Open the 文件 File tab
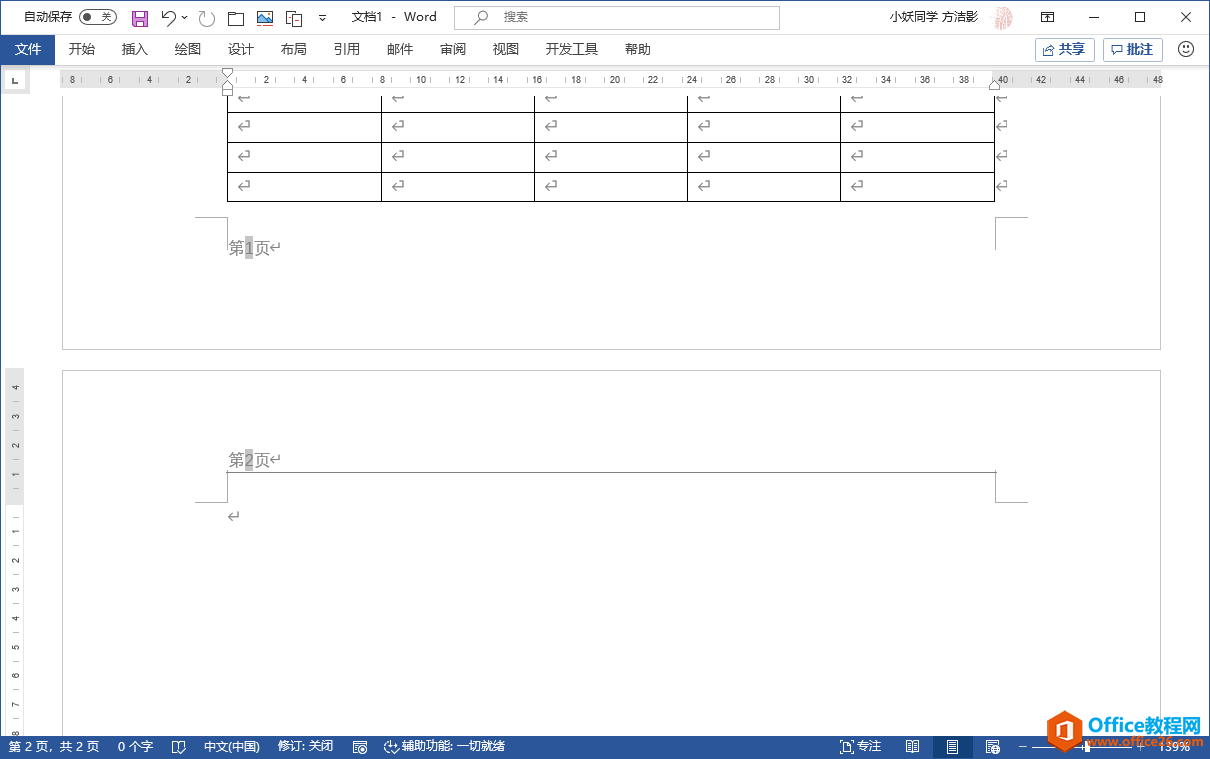Viewport: 1210px width, 759px height. (28, 49)
